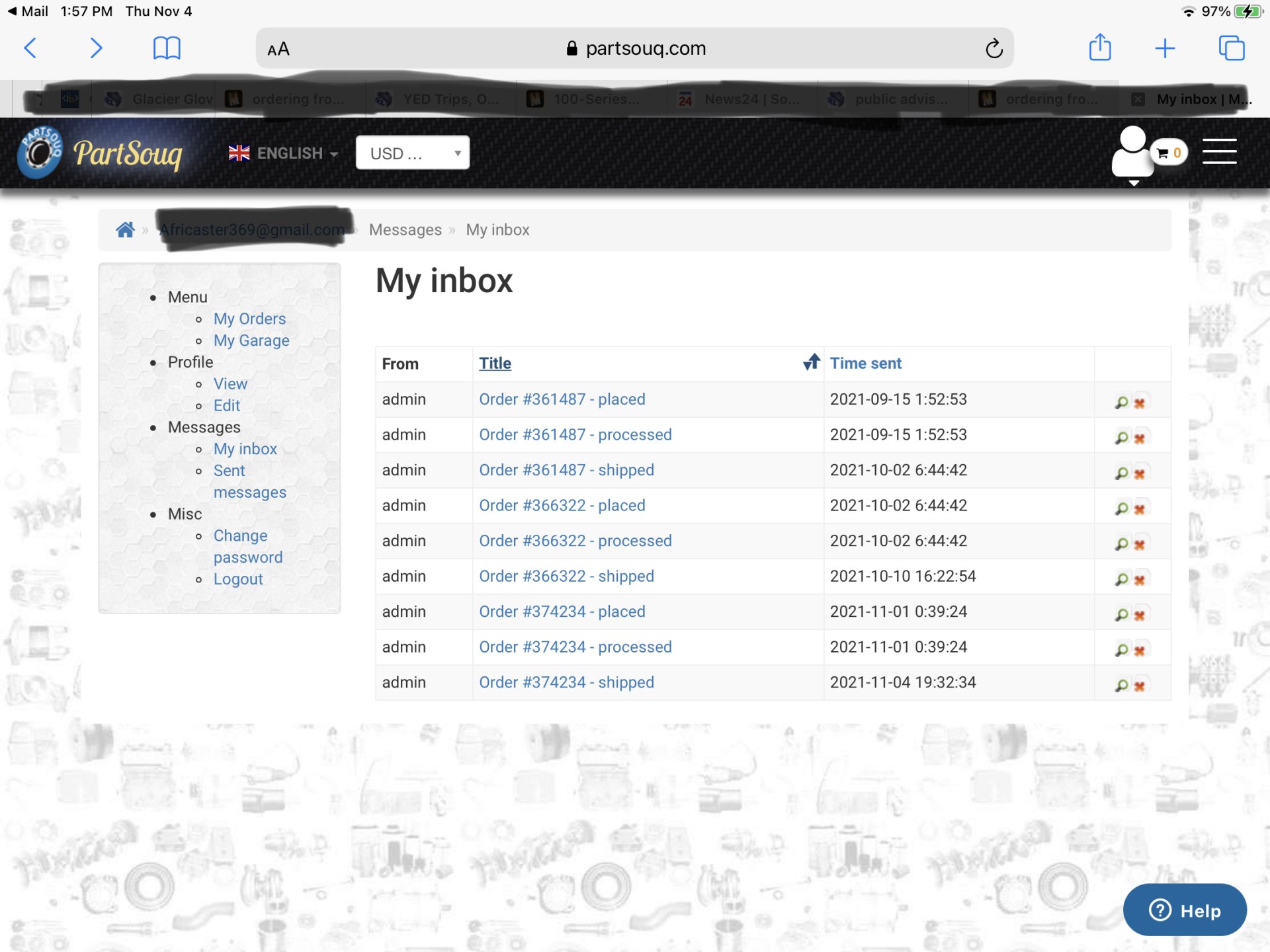This screenshot has height=952, width=1270.
Task: Reload the partsouq.com page
Action: 994,48
